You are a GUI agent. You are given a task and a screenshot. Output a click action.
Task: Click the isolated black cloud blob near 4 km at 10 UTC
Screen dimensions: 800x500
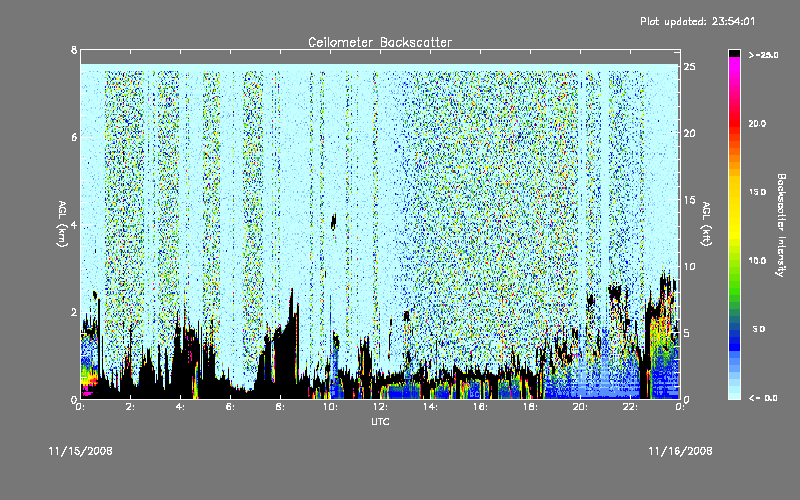(x=334, y=221)
